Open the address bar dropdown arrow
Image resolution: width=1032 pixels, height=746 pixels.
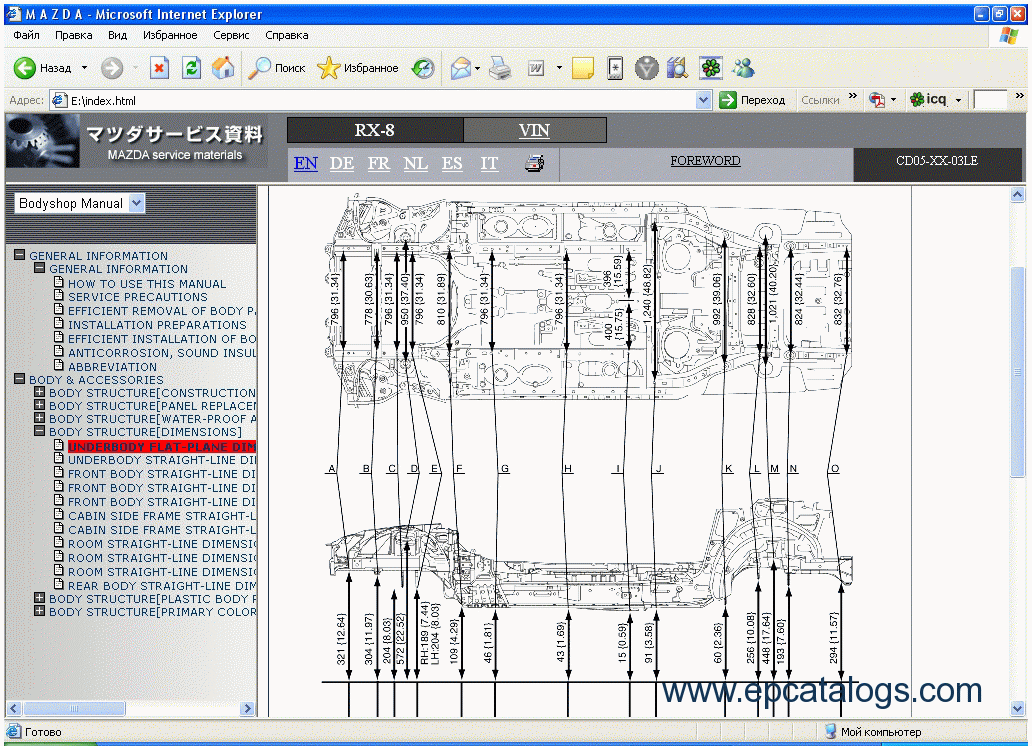click(x=704, y=100)
